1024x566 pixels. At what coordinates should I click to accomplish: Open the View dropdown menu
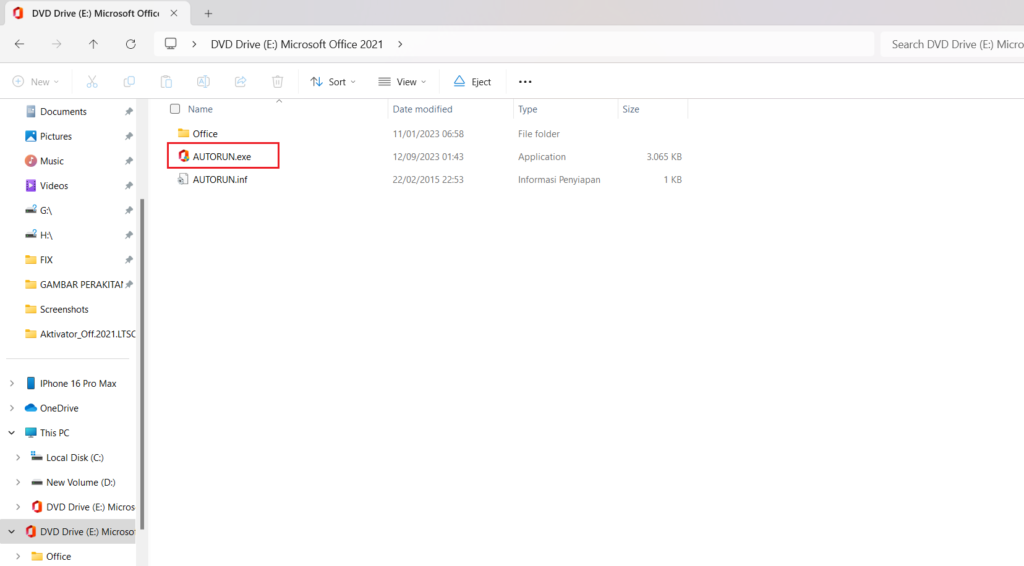tap(402, 82)
